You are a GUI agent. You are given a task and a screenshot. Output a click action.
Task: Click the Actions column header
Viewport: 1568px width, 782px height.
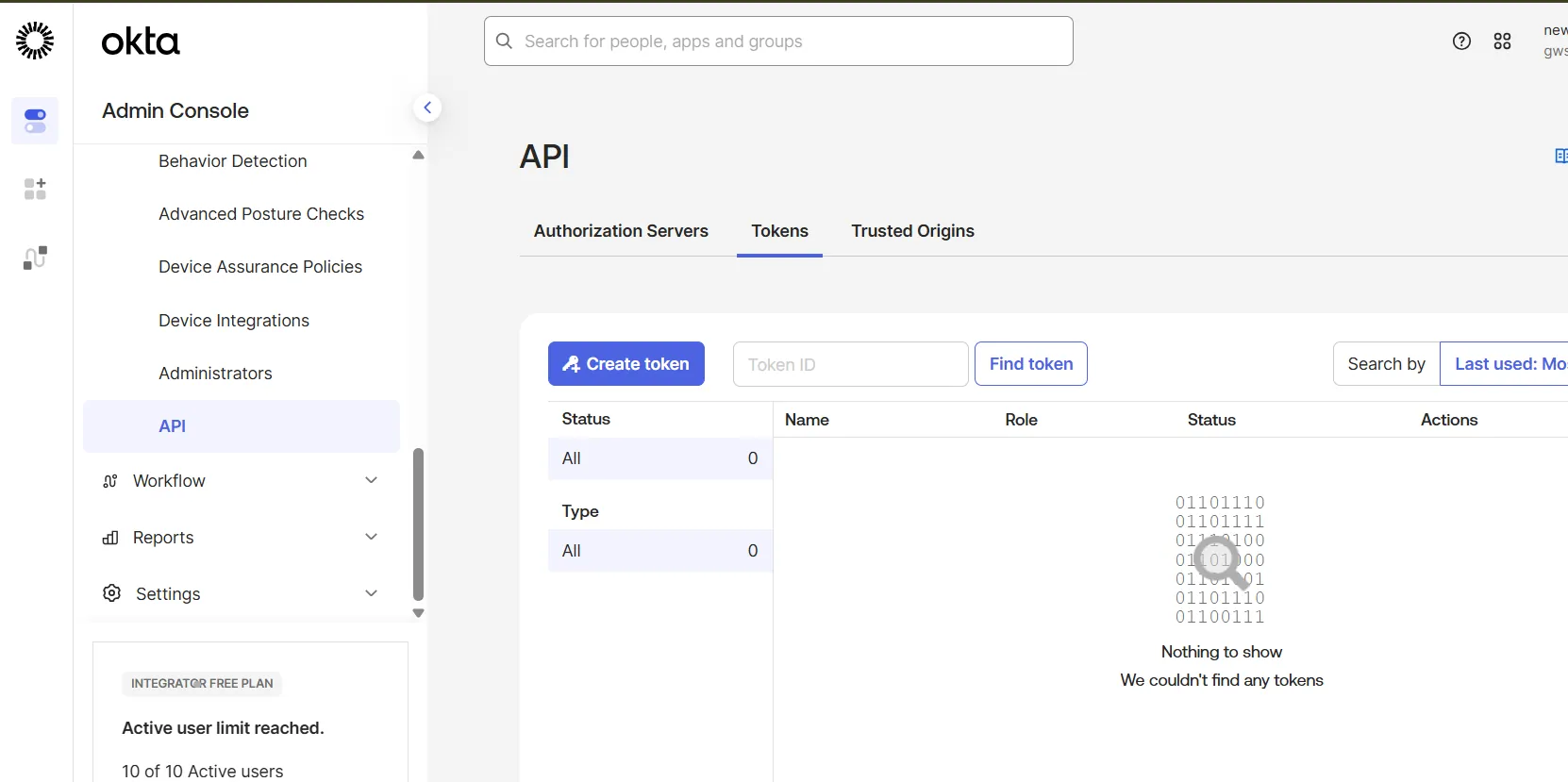[1449, 420]
